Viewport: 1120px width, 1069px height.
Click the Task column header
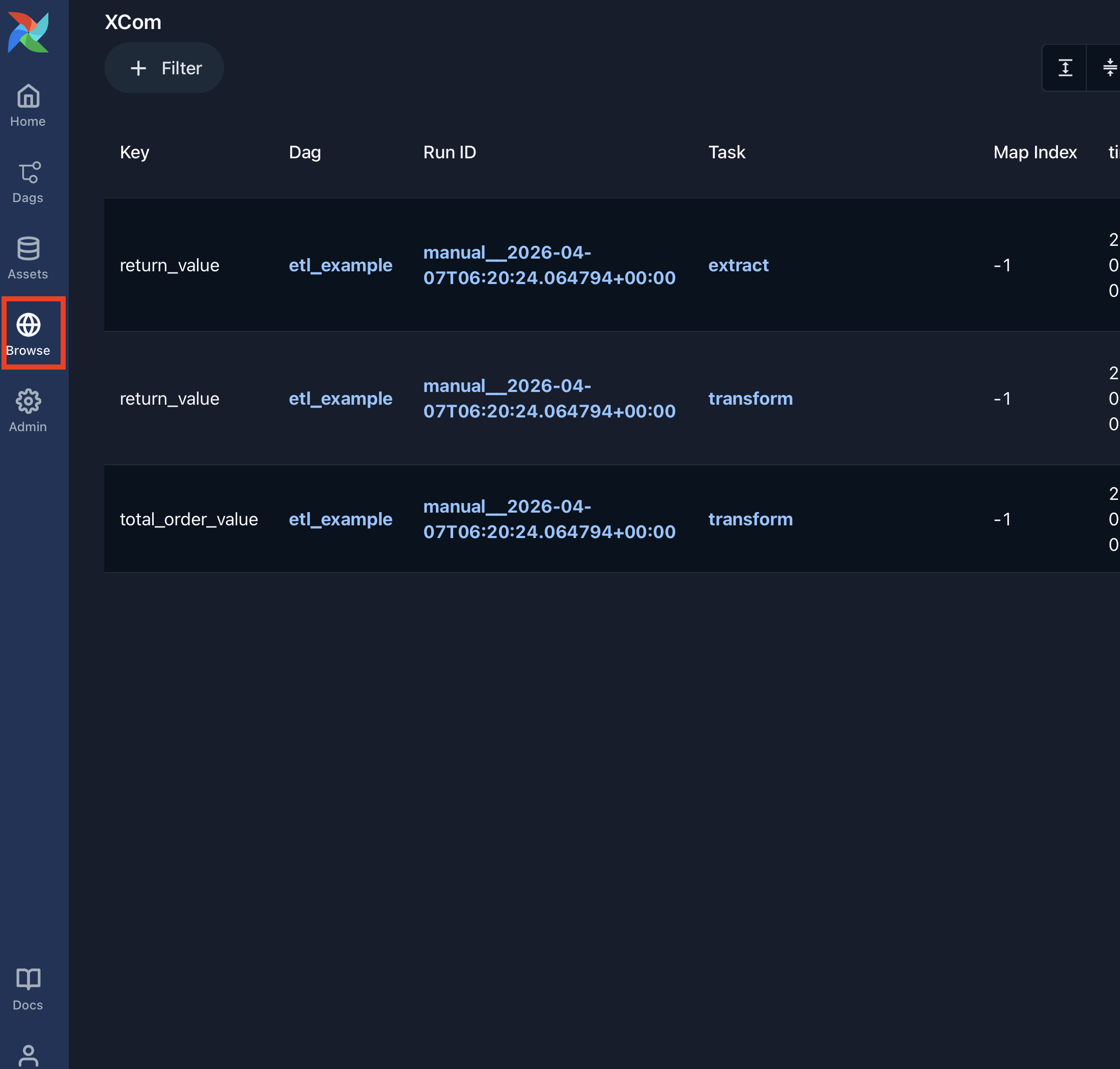coord(726,152)
